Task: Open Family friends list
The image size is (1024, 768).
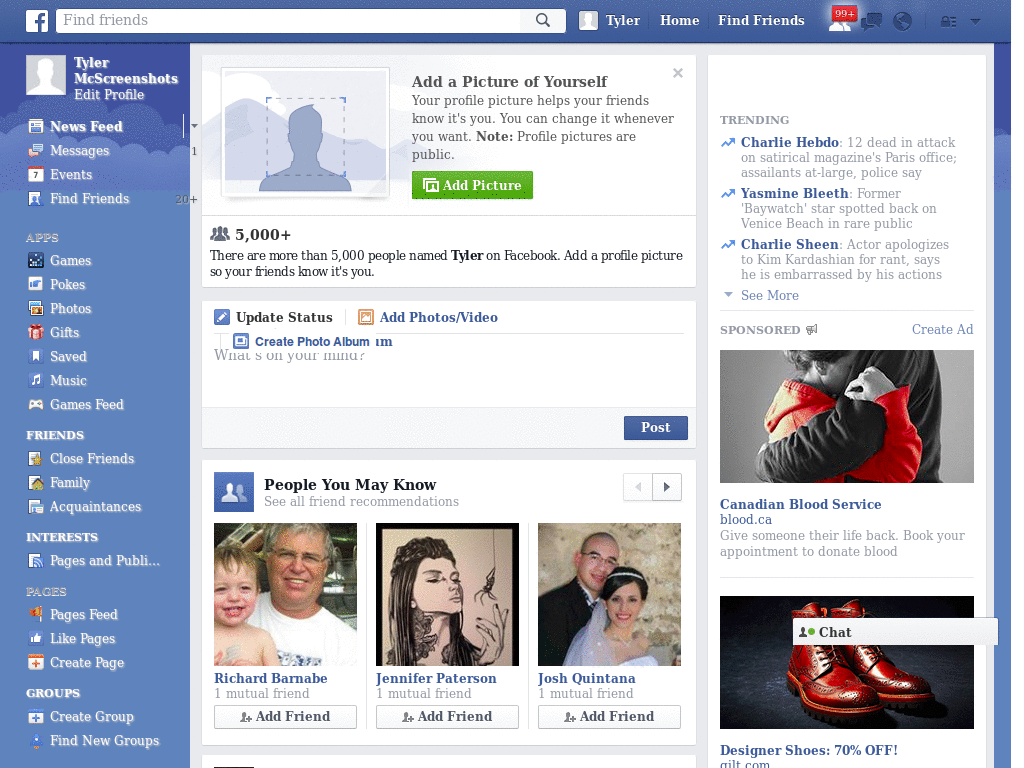Action: (69, 483)
